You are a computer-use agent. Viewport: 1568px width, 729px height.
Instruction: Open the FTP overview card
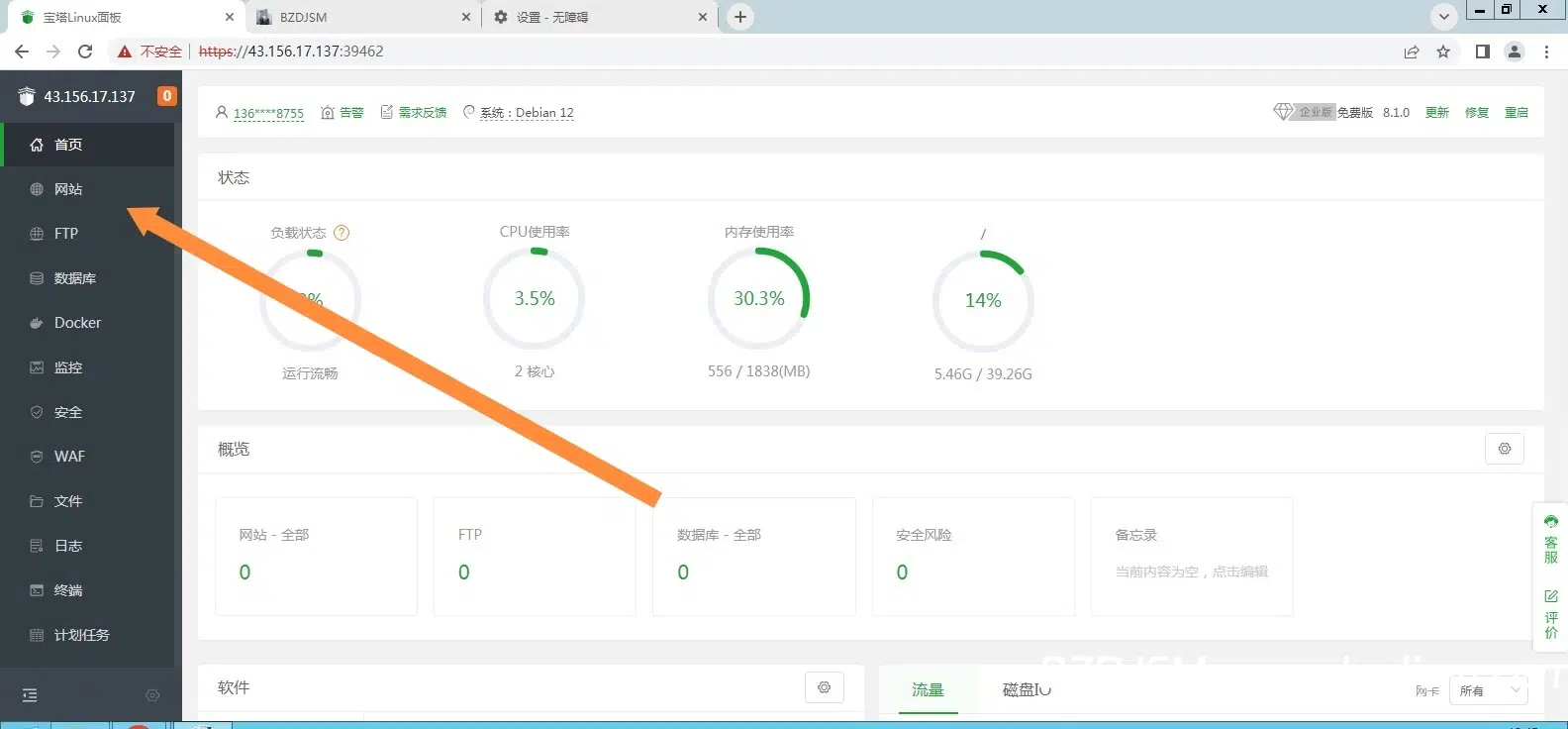click(x=535, y=557)
